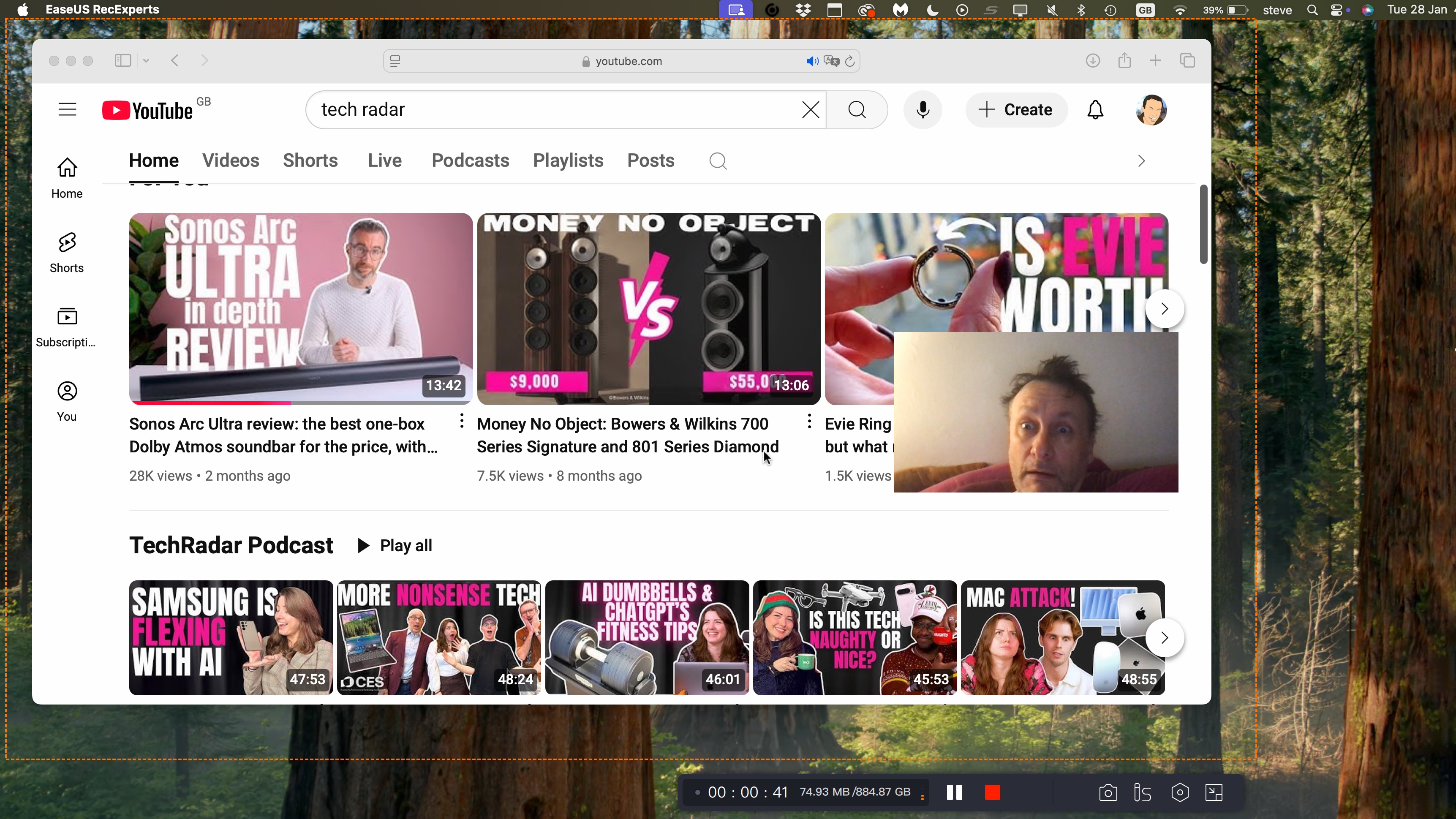Screen dimensions: 1456x819
Task: Play More Nonsense Tech CES episode
Action: click(439, 637)
